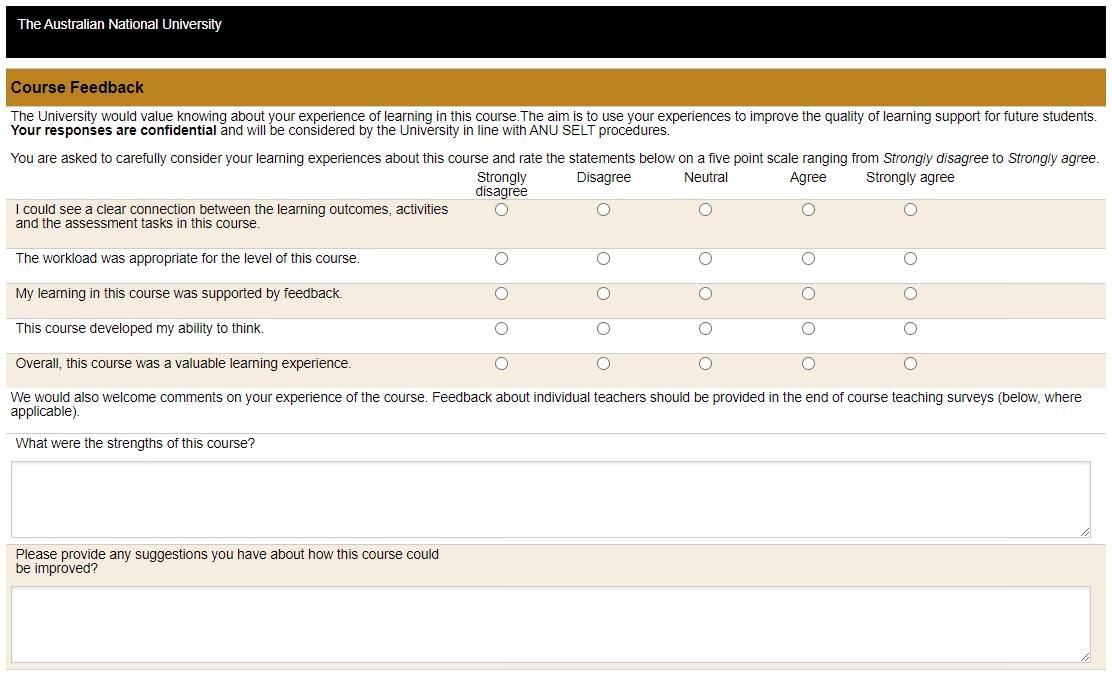This screenshot has width=1112, height=675.
Task: Click the resize handle of strengths text box
Action: [x=1085, y=532]
